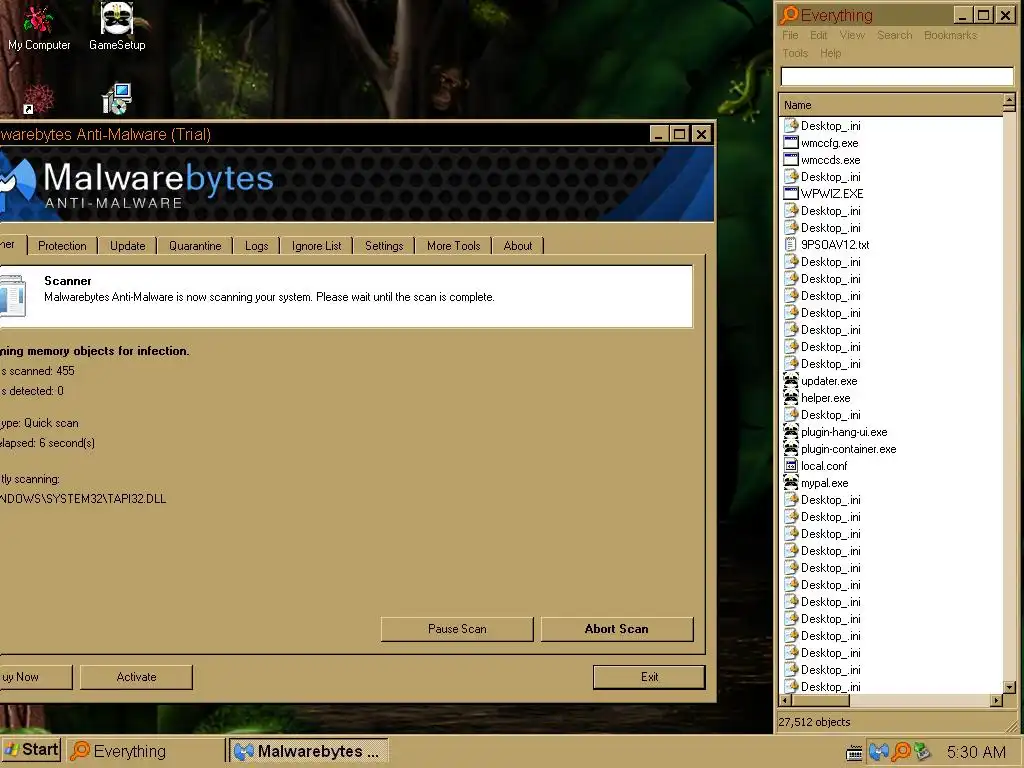Select the mypal.exe file name
The width and height of the screenshot is (1024, 768).
[x=824, y=483]
